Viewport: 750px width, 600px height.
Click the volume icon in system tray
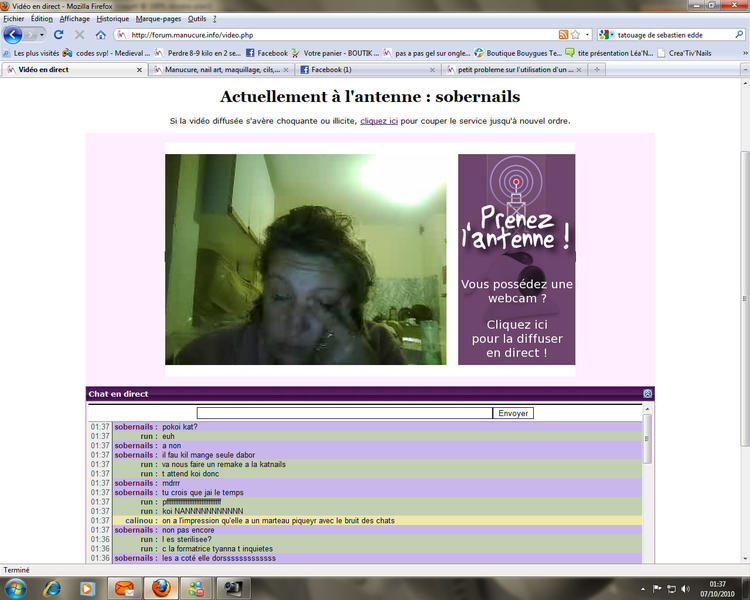coord(684,587)
